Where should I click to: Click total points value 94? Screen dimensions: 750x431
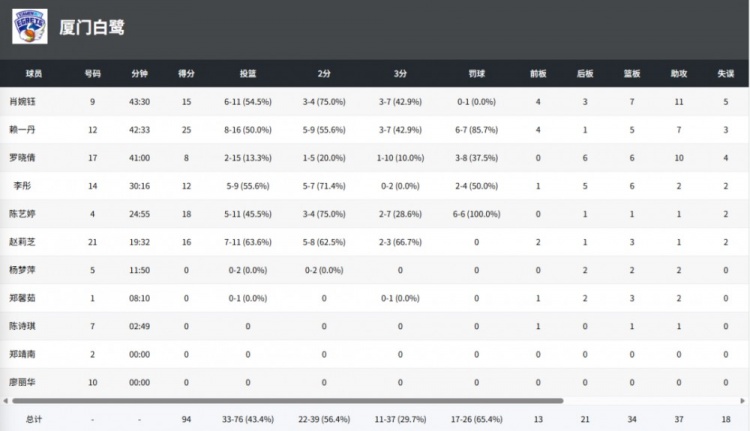(x=186, y=420)
